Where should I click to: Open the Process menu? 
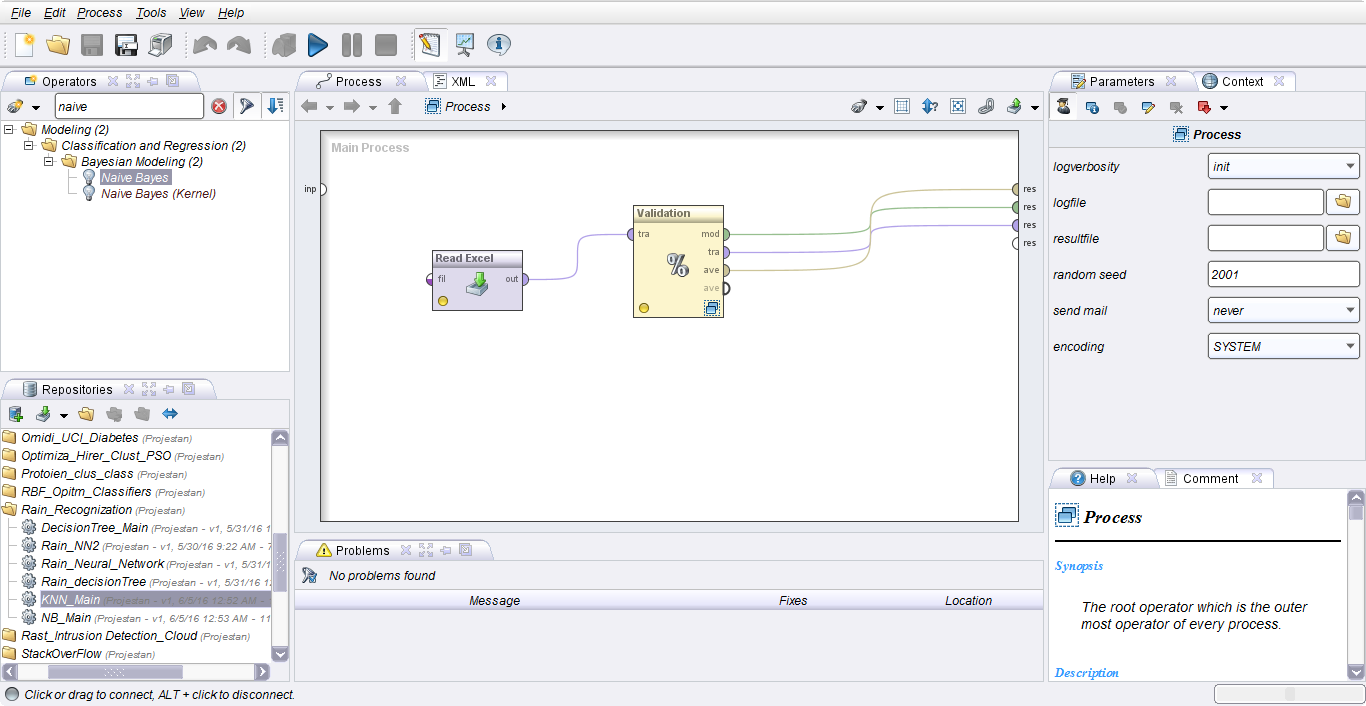(x=99, y=13)
